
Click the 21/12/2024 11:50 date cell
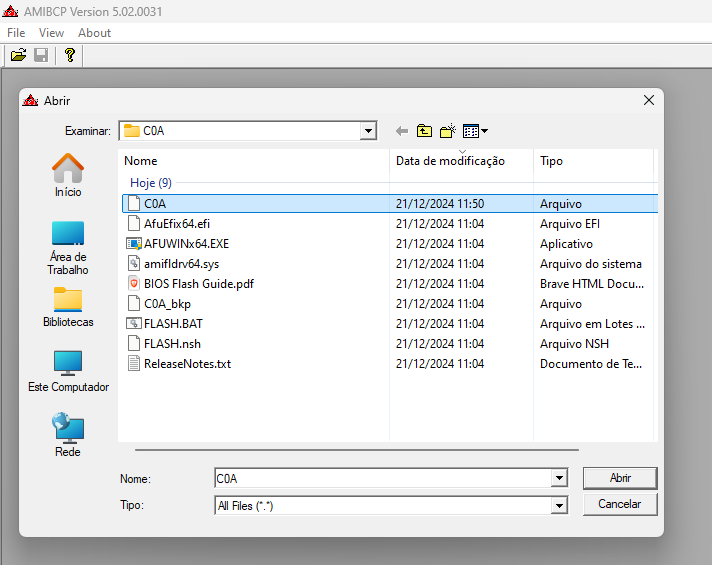click(x=440, y=203)
